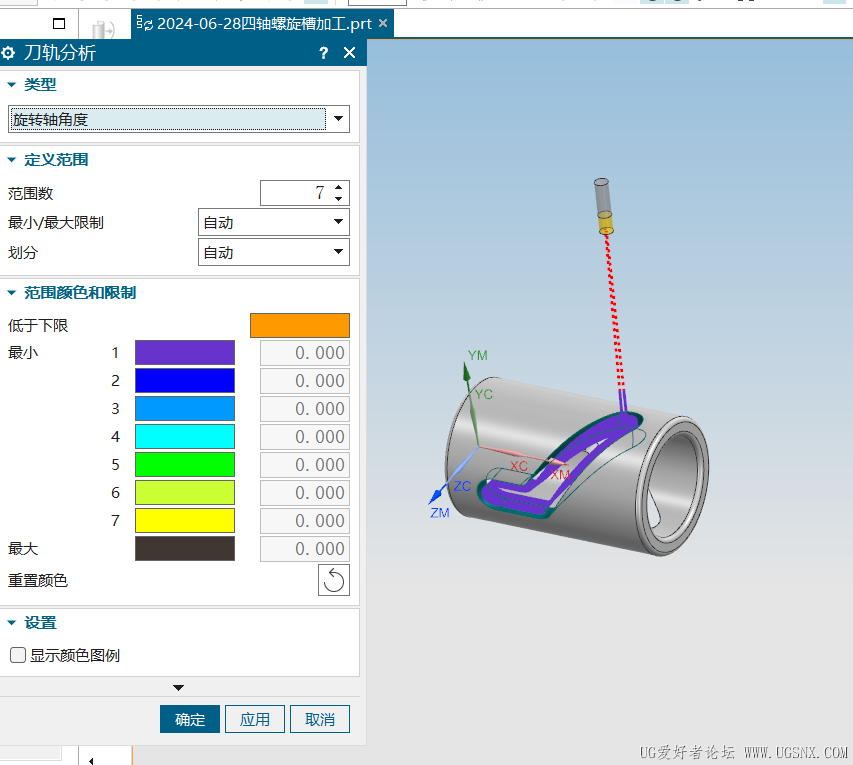Screen dimensions: 853x765
Task: Cancel the dialog with 取消
Action: click(320, 719)
